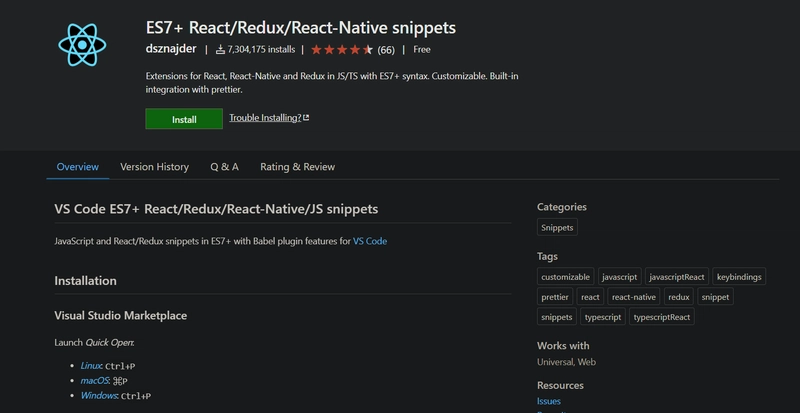Click the Resources heading
800x413 pixels.
(x=560, y=385)
